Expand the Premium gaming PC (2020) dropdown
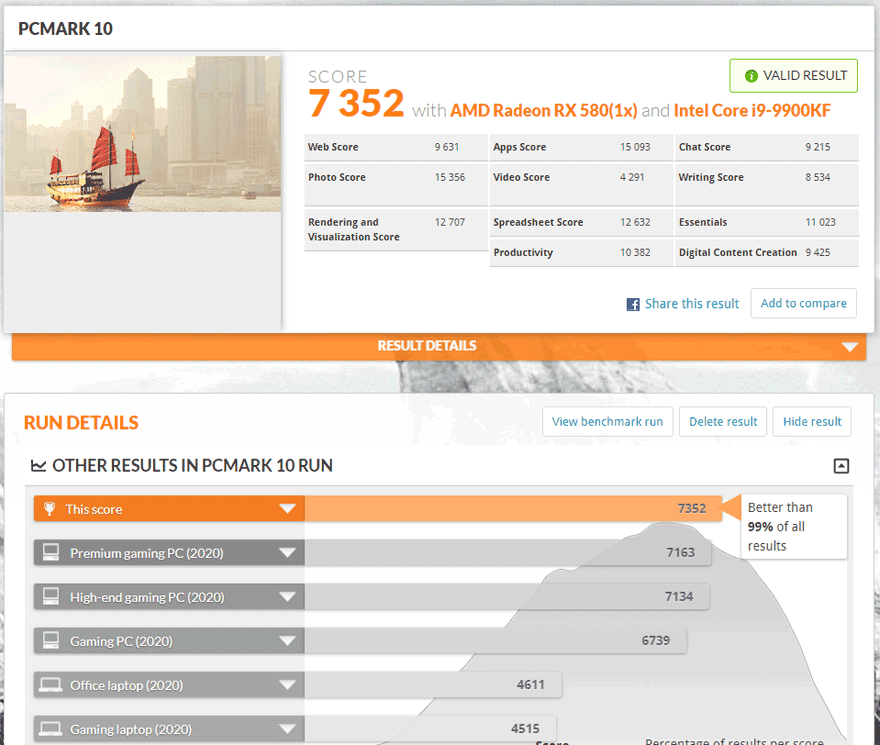The height and width of the screenshot is (745, 880). [287, 552]
